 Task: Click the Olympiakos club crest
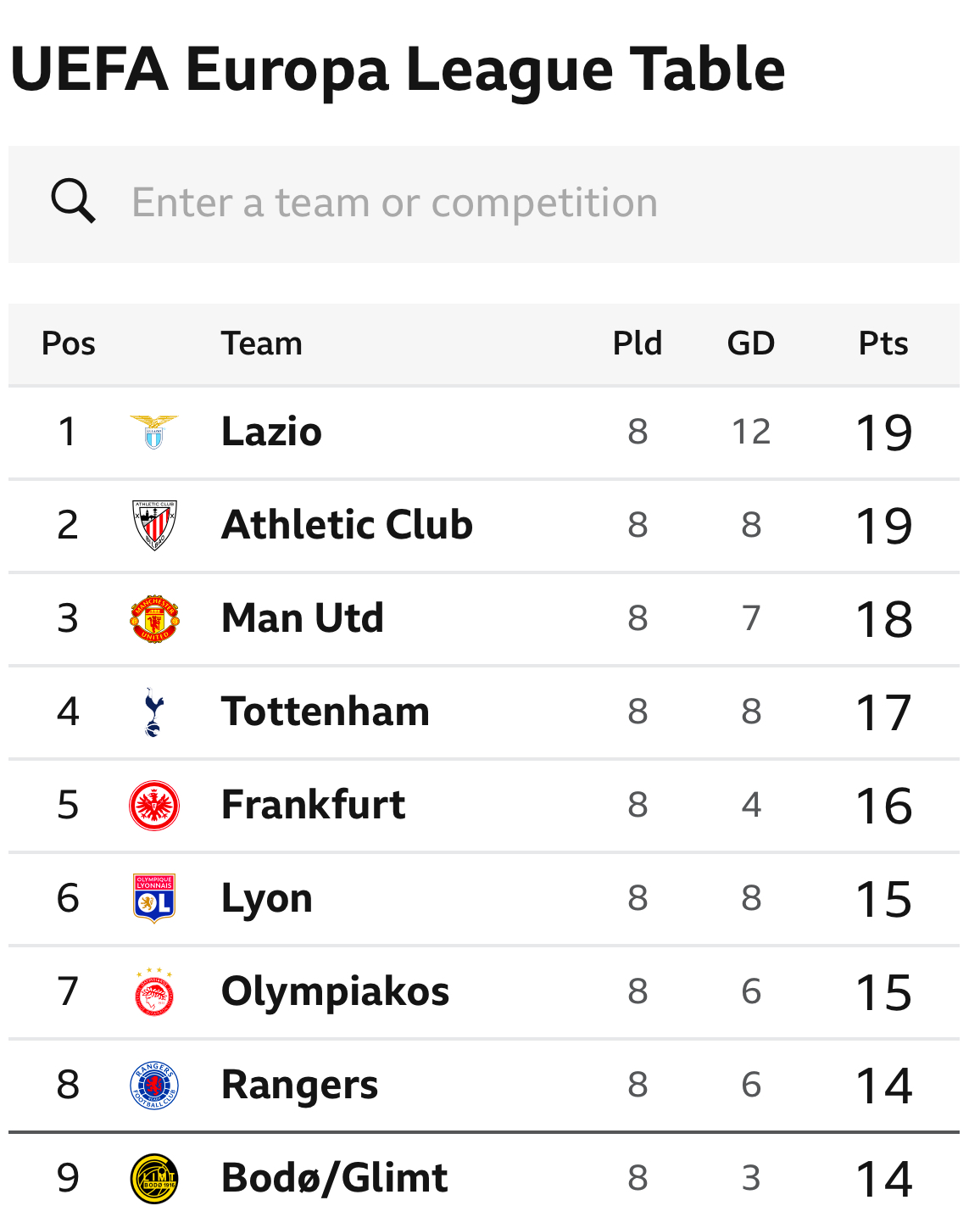(154, 991)
